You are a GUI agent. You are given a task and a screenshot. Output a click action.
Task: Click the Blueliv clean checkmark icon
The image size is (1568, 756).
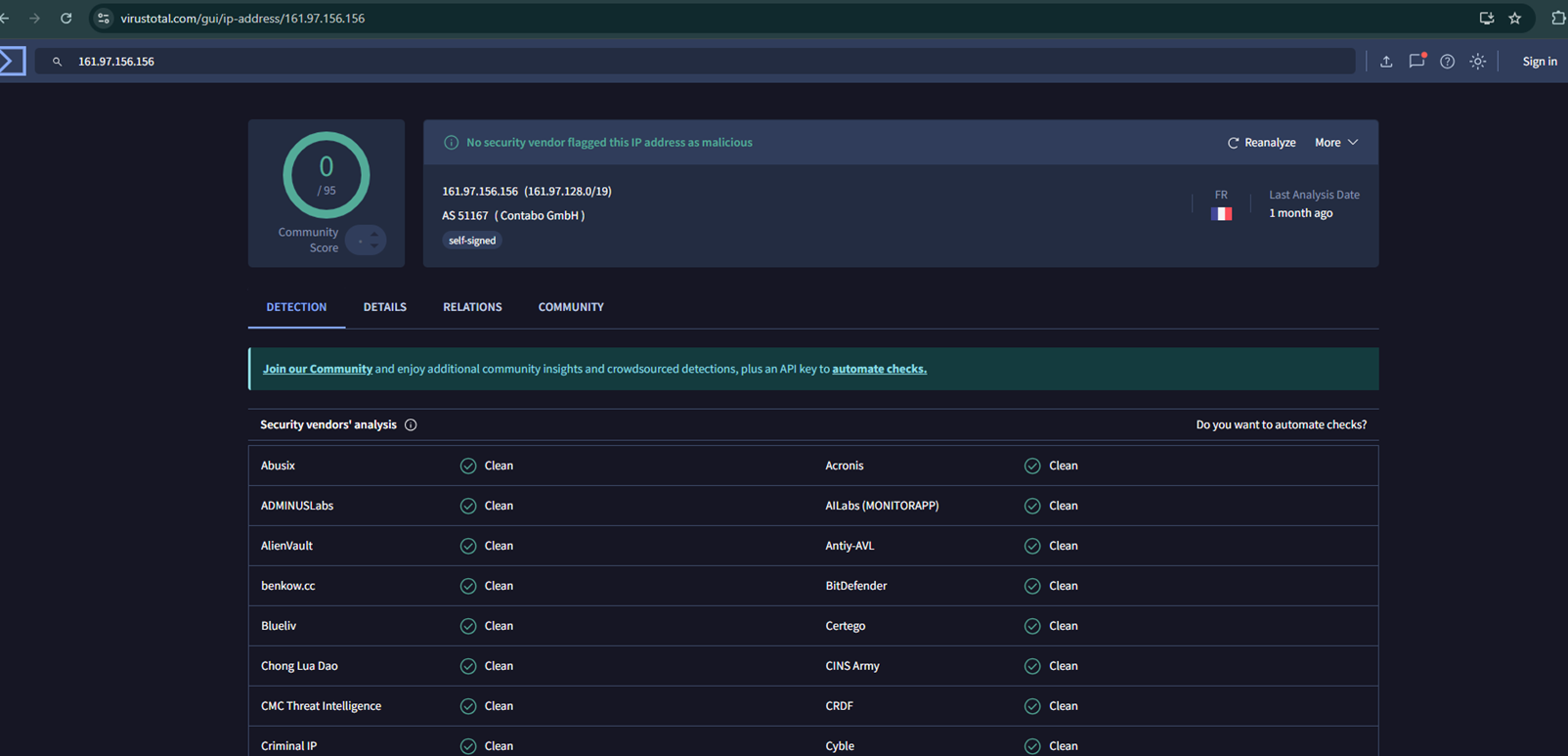tap(468, 626)
